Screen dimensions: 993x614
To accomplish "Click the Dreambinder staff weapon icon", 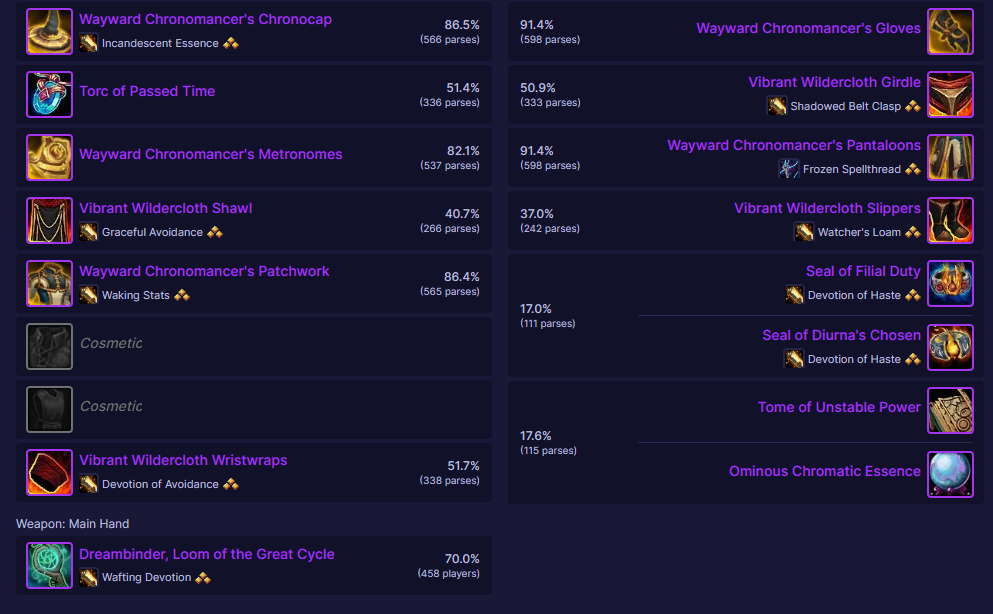I will tap(49, 566).
